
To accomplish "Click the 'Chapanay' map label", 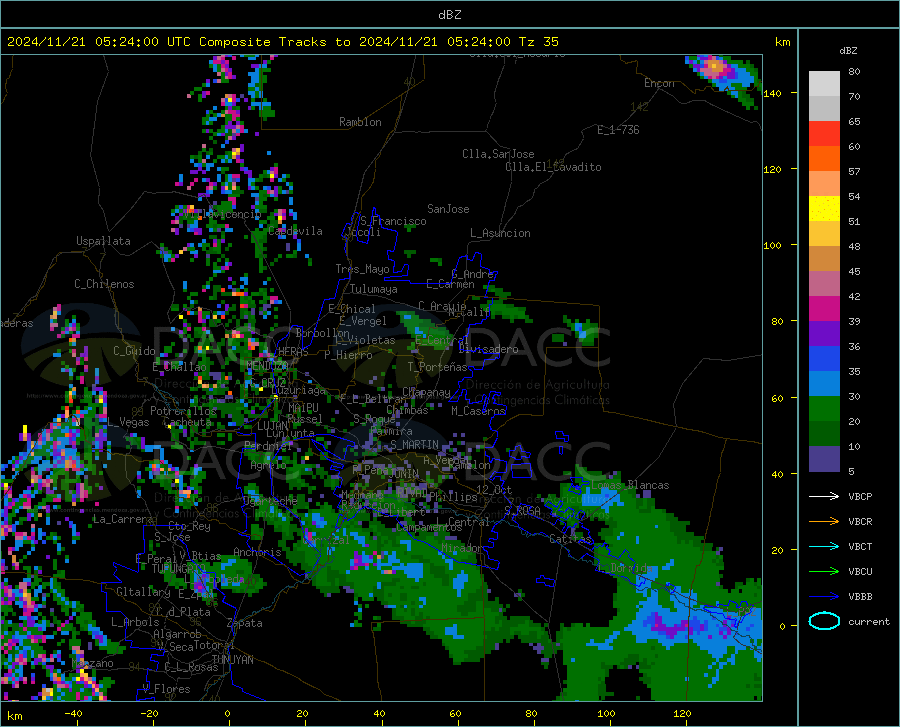I will 426,392.
